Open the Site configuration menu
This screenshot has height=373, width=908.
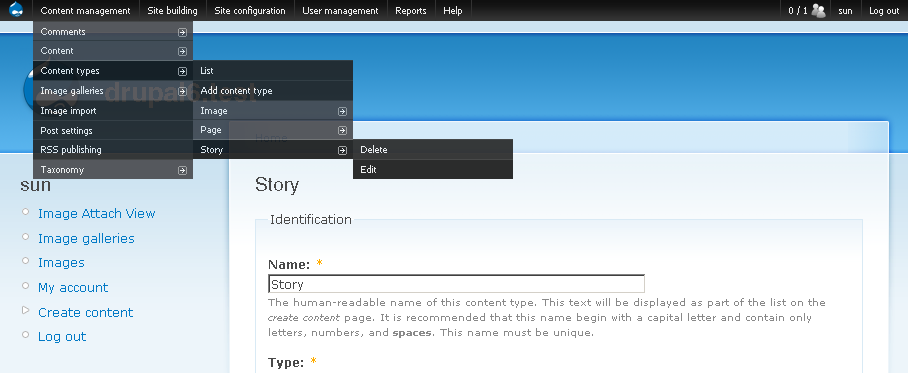[250, 10]
